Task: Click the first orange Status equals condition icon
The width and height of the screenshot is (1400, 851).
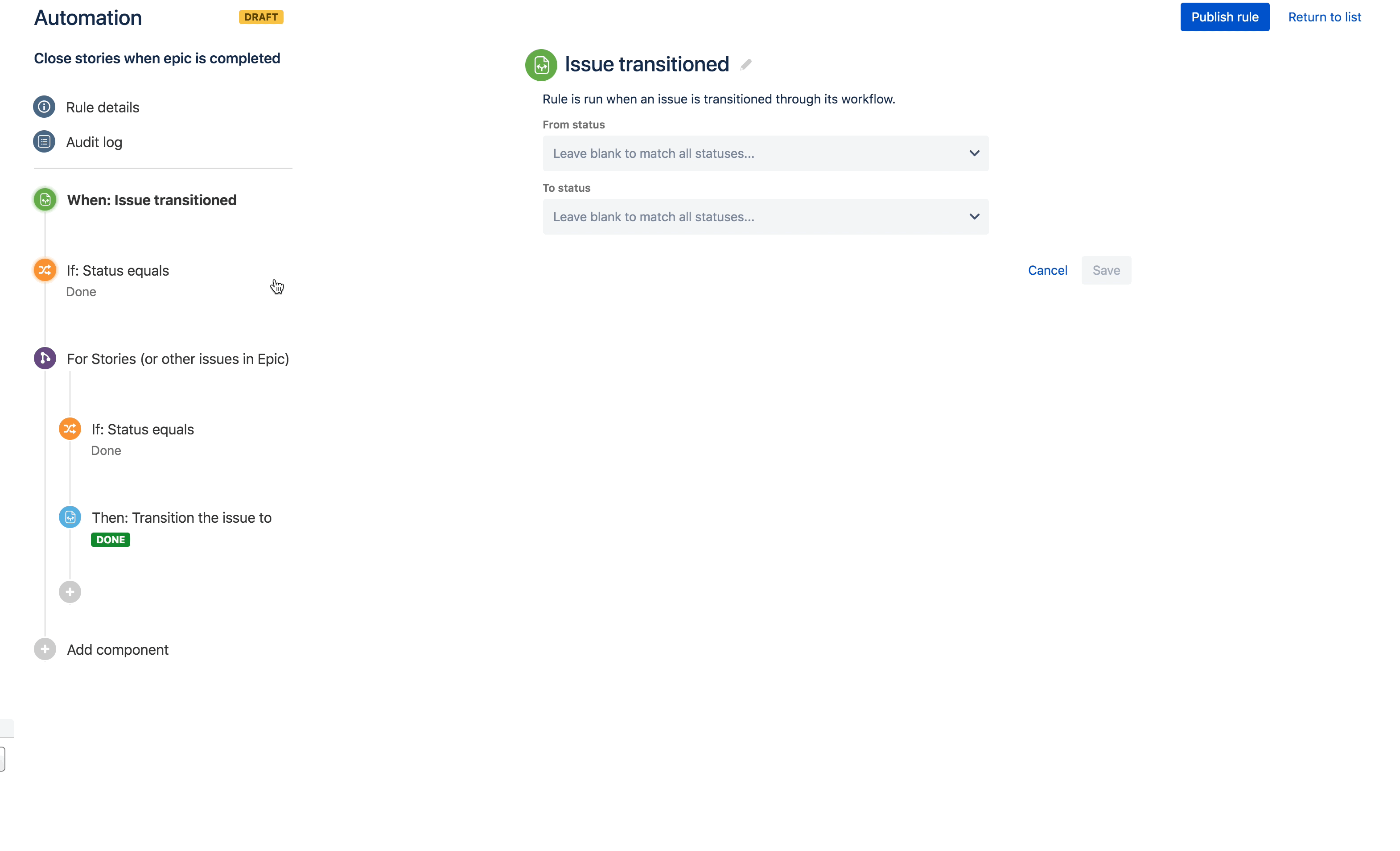Action: point(45,270)
